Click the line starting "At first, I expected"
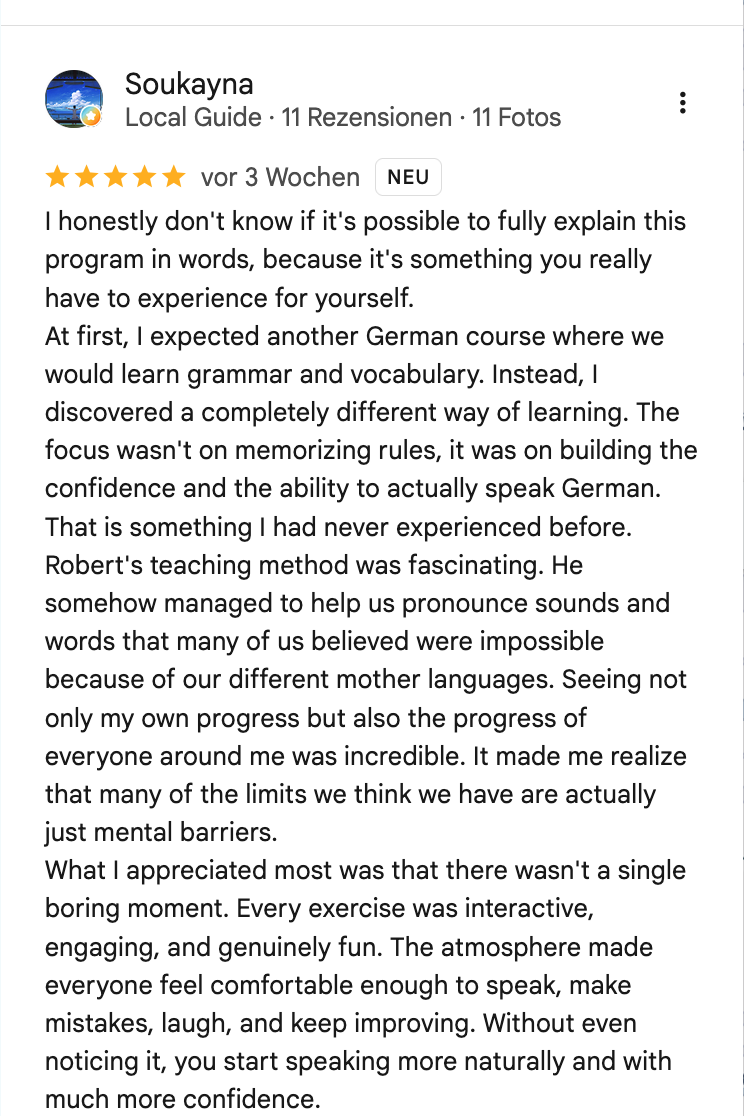The image size is (744, 1116). point(355,336)
